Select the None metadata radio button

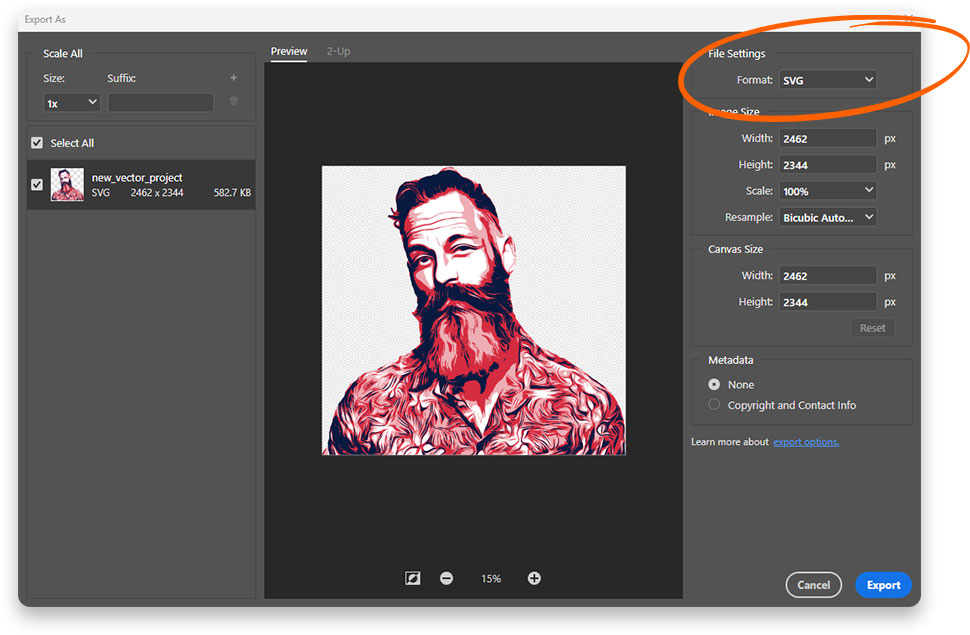714,384
